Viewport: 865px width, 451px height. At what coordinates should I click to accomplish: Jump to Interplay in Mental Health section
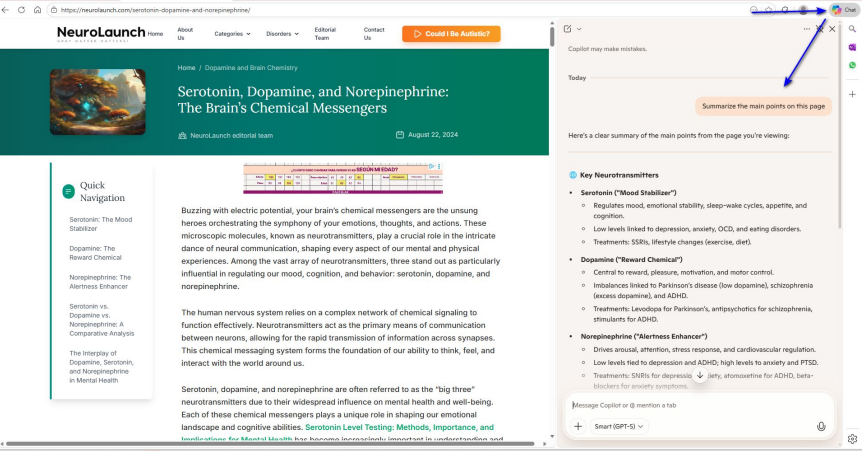click(x=102, y=367)
